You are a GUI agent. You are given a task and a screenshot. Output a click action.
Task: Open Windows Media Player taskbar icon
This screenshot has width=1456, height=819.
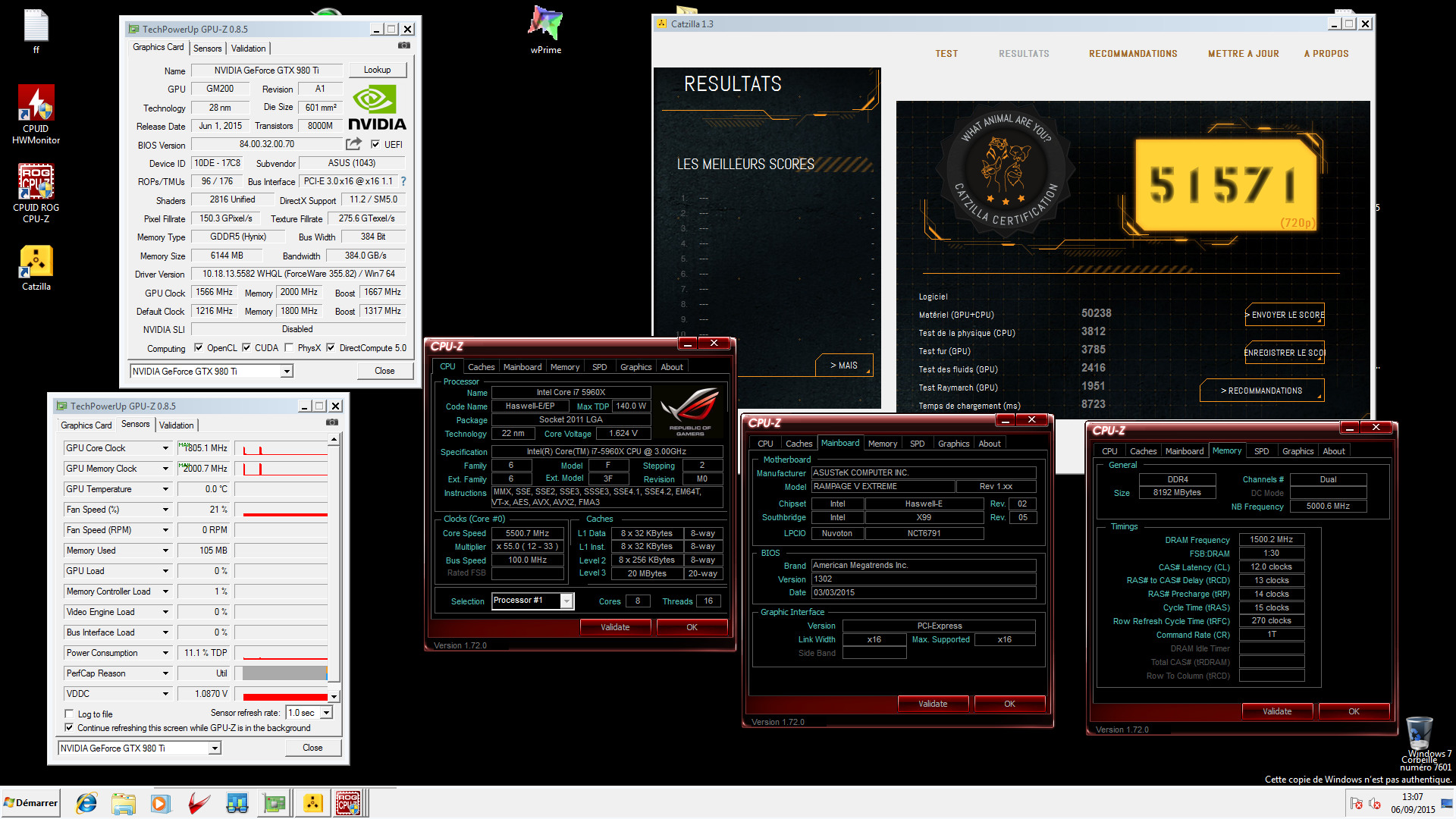[161, 803]
